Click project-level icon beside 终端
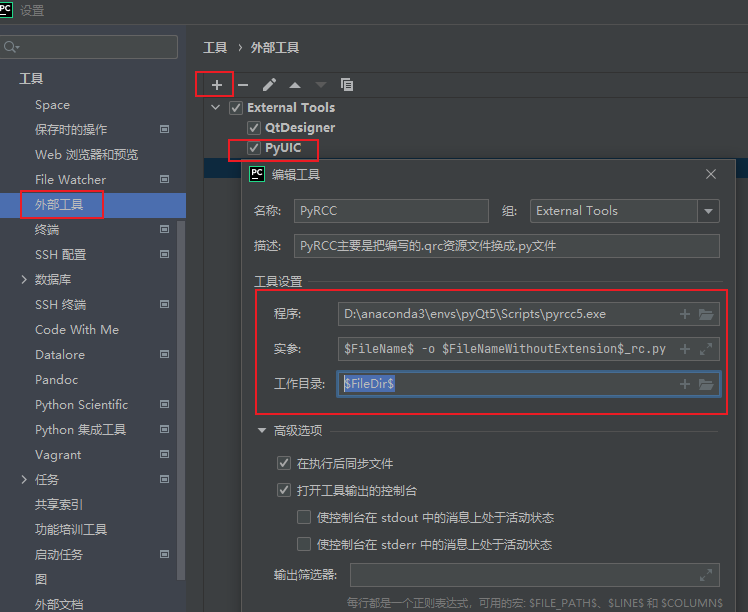748x612 pixels. click(165, 229)
